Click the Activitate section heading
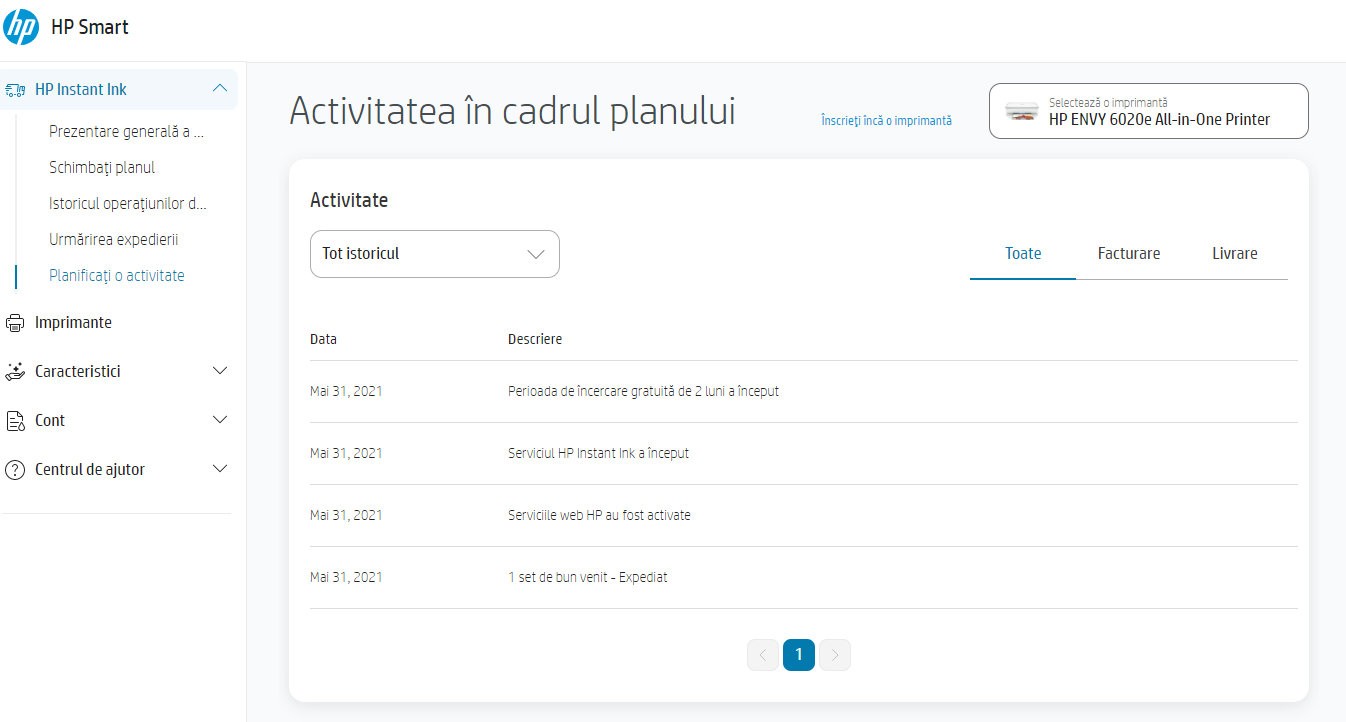Viewport: 1346px width, 722px height. [349, 200]
